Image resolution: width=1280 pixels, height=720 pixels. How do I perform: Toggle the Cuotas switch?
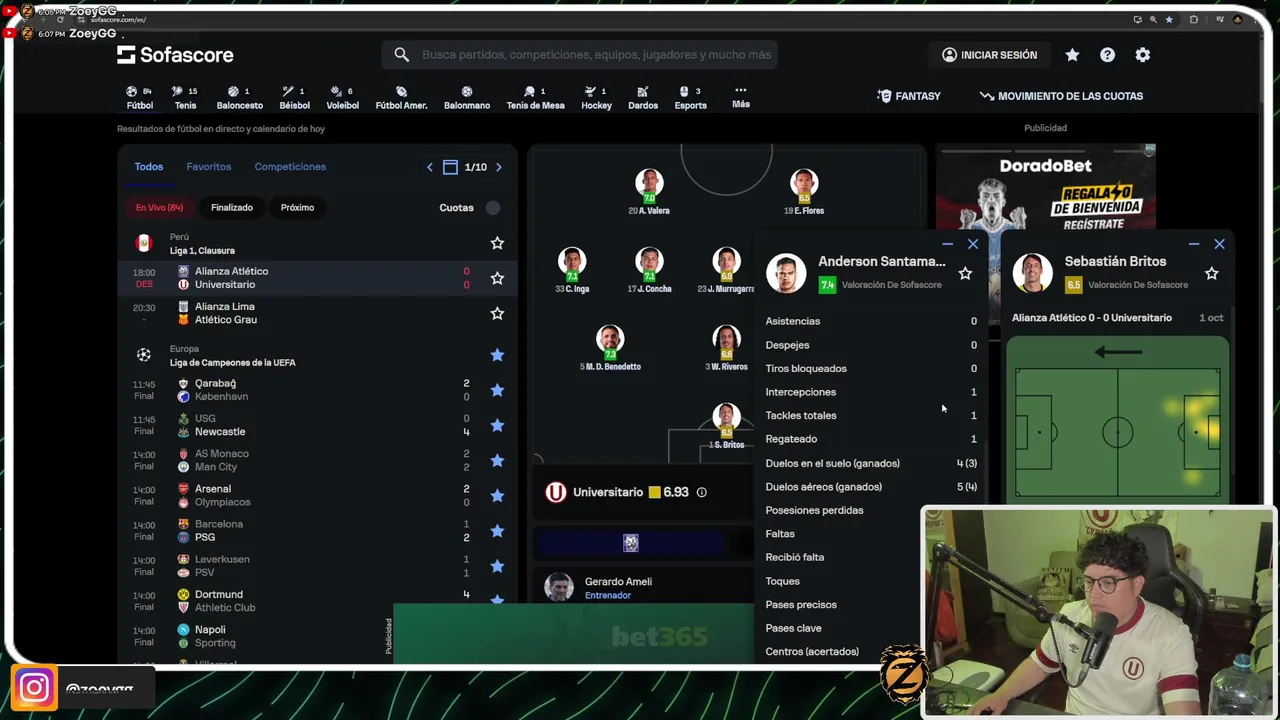[x=493, y=208]
